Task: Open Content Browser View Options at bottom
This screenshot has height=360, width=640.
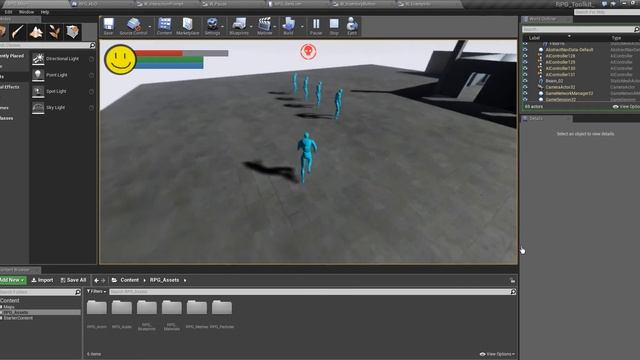Action: pos(497,354)
